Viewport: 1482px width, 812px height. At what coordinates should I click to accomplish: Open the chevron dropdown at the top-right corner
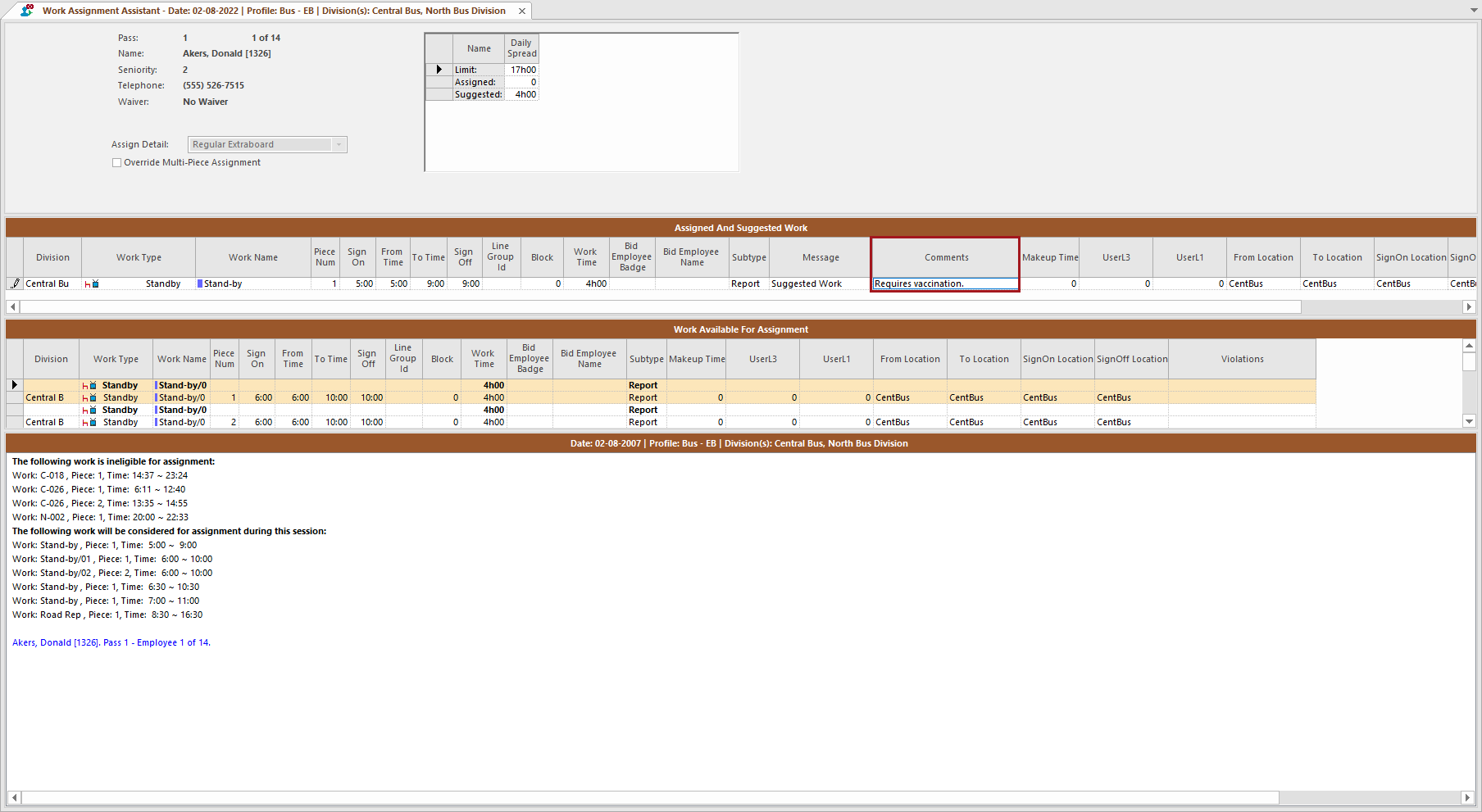coord(1473,11)
